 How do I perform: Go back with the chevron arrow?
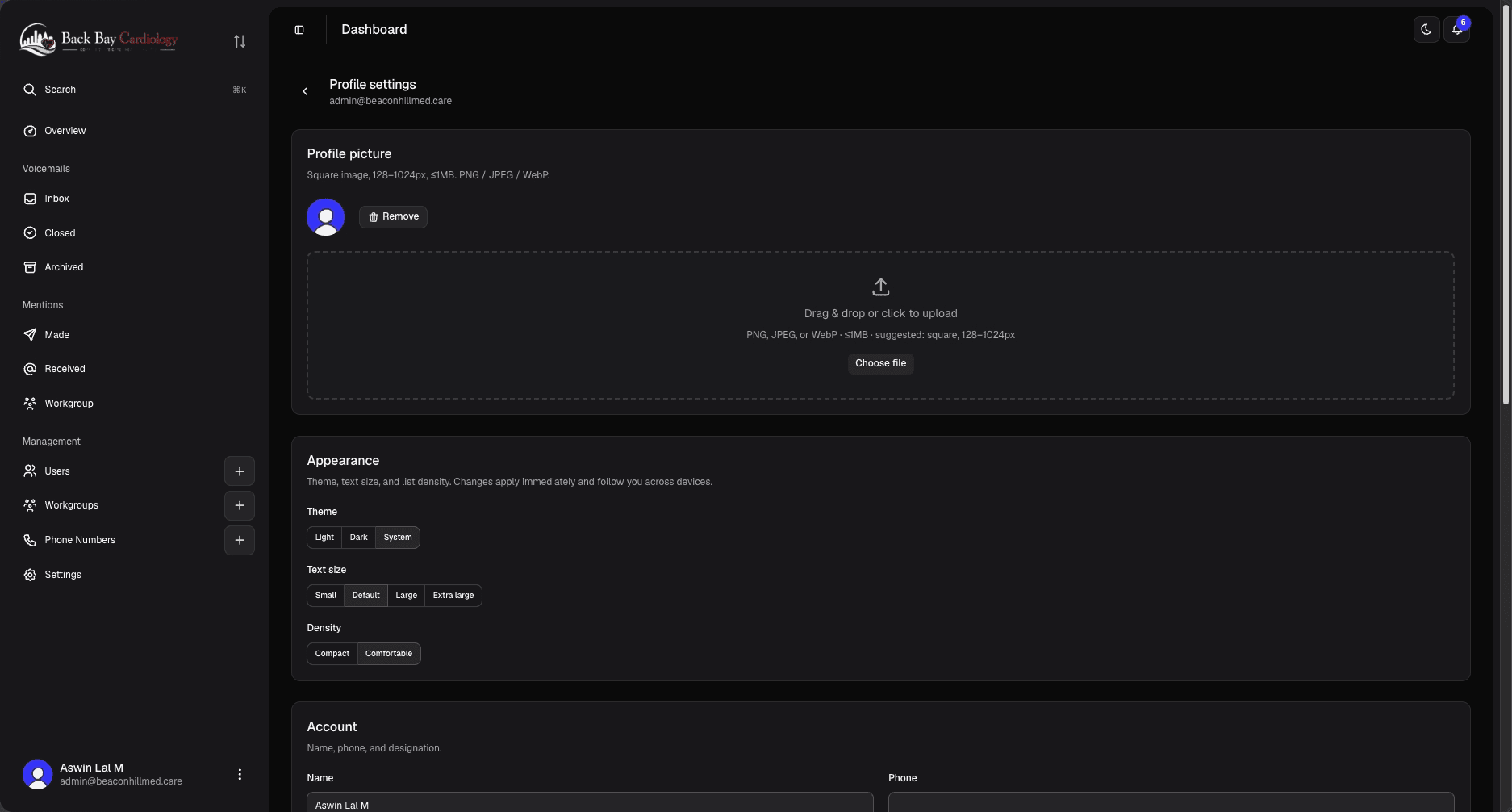[305, 91]
